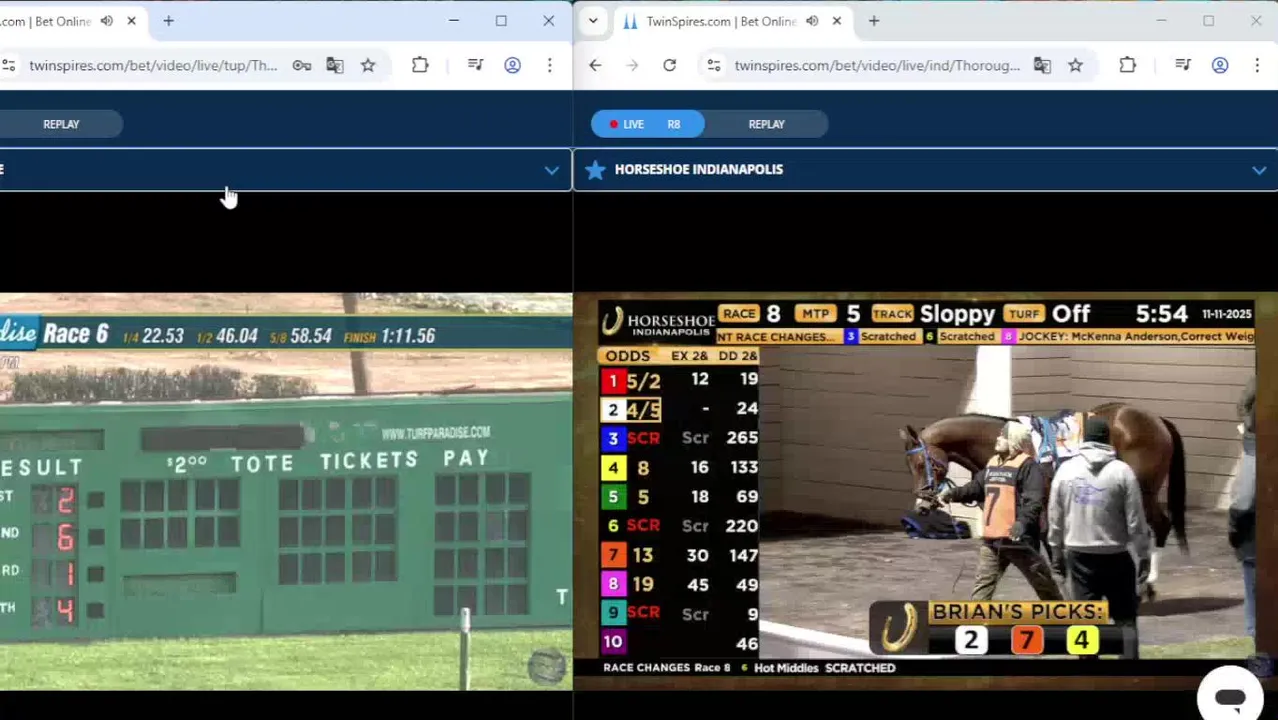Click translate page icon in left window
1278x720 pixels.
334,65
